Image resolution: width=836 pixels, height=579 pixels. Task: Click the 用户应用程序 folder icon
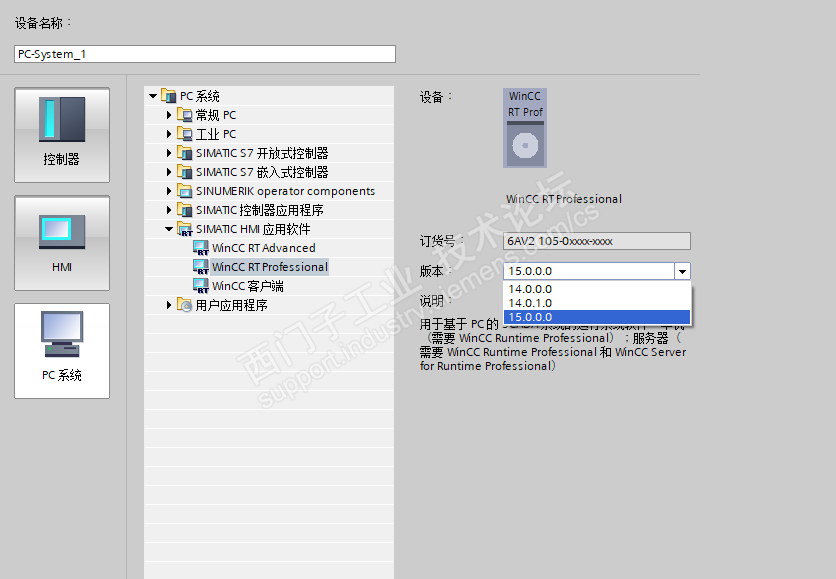[184, 305]
